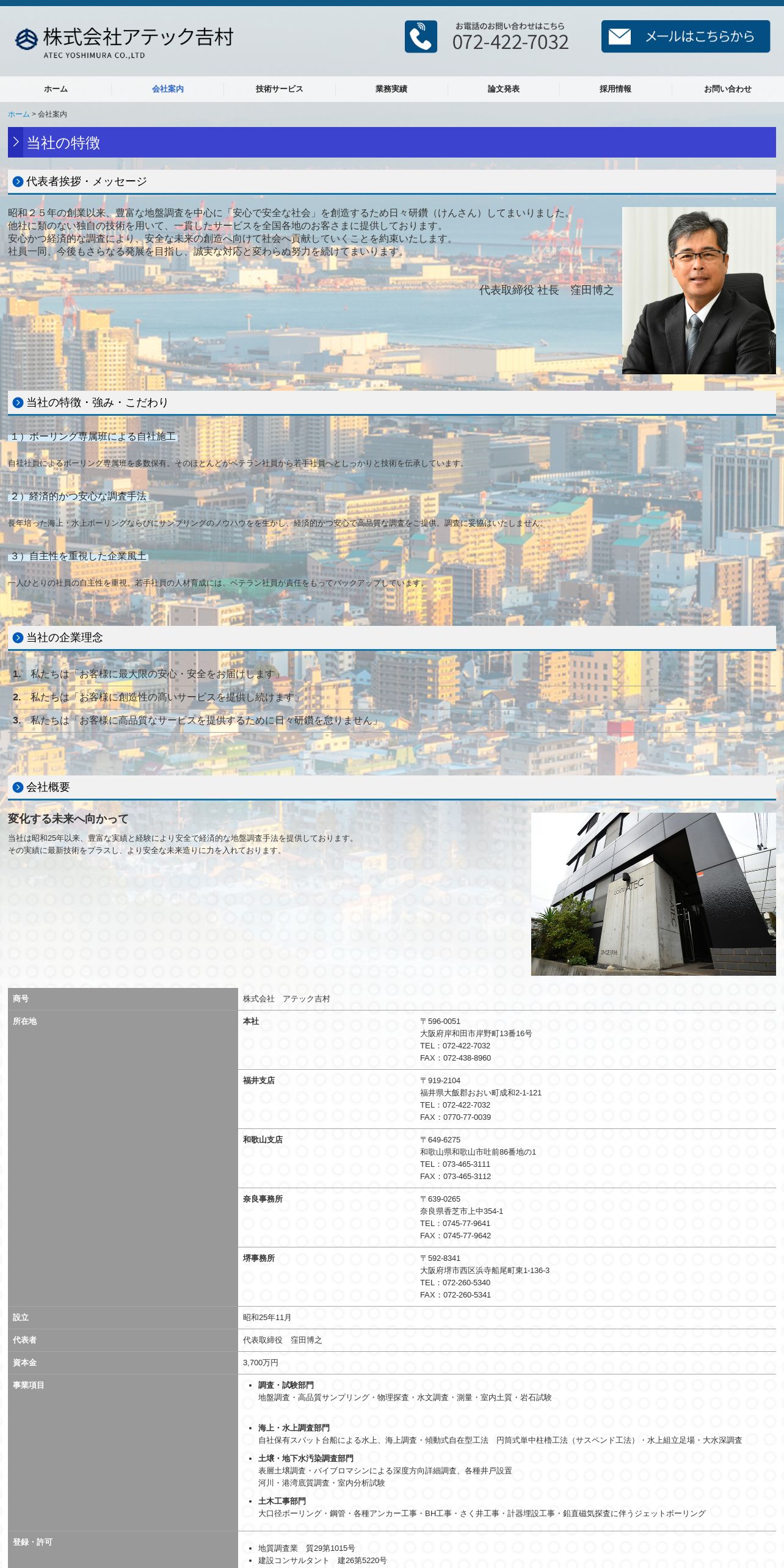
Task: Open the 業務実績 menu item
Action: click(x=391, y=89)
